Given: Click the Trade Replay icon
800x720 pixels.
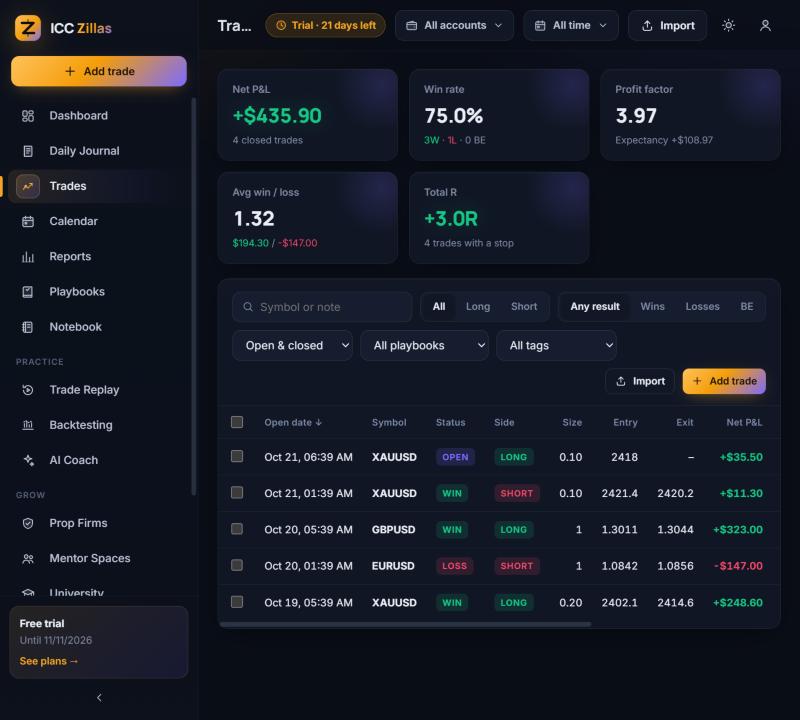Looking at the screenshot, I should coord(28,390).
